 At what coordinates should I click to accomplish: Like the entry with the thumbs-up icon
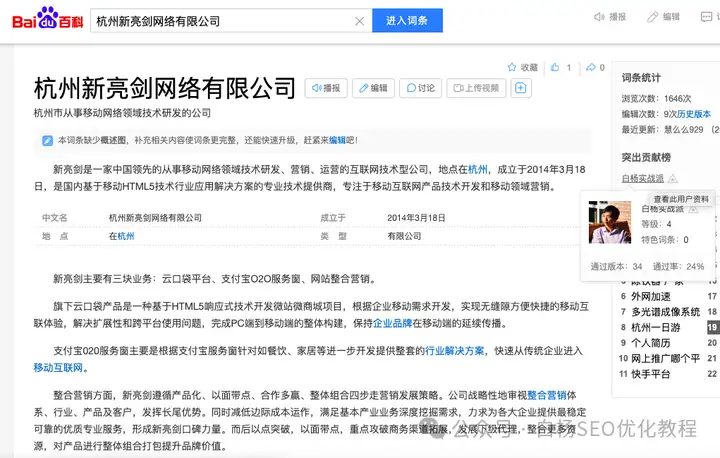[x=555, y=67]
